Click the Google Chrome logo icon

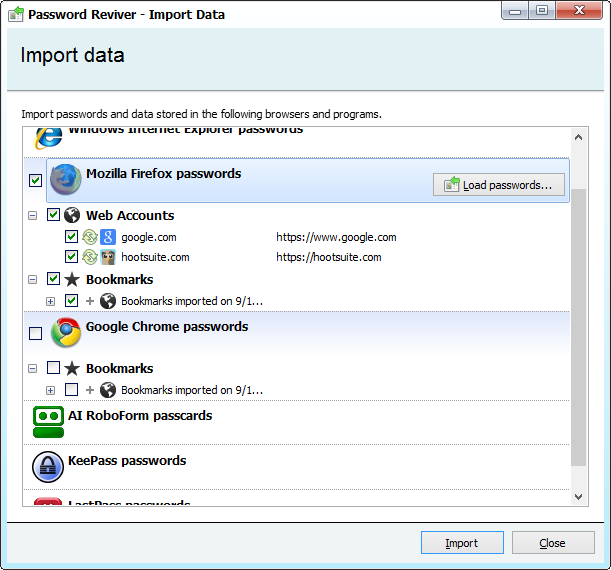tap(66, 332)
